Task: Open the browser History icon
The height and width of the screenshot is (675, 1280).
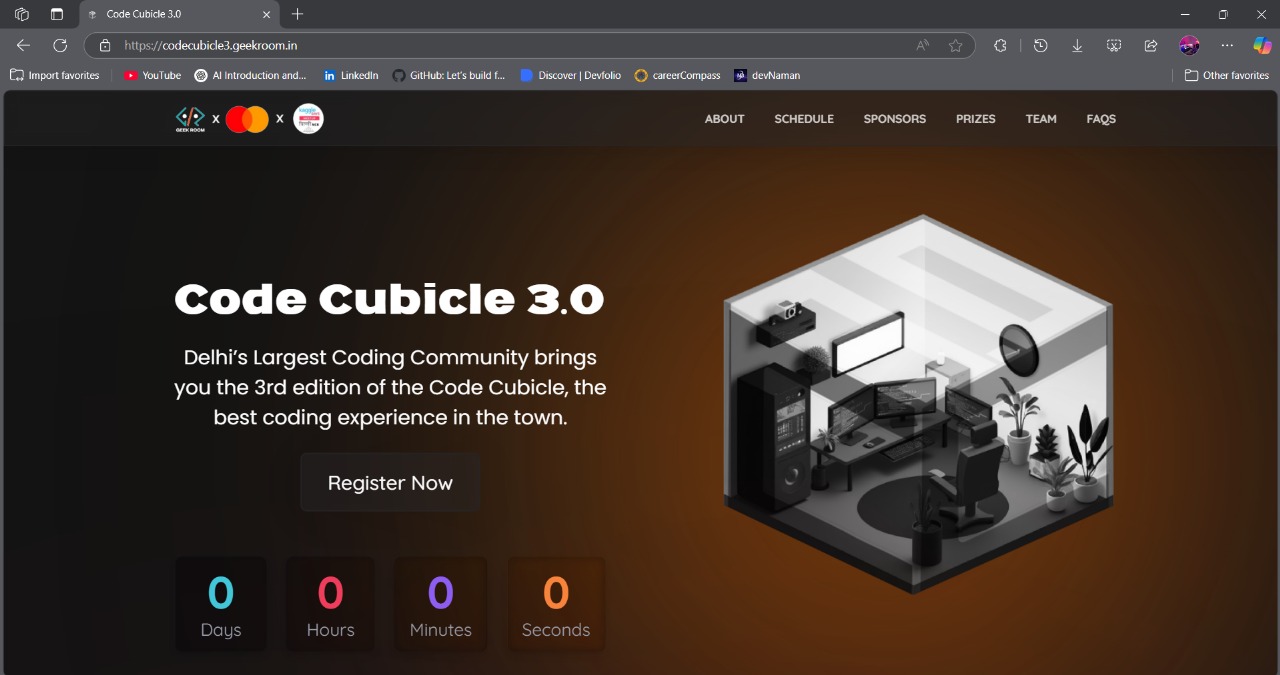Action: coord(1040,45)
